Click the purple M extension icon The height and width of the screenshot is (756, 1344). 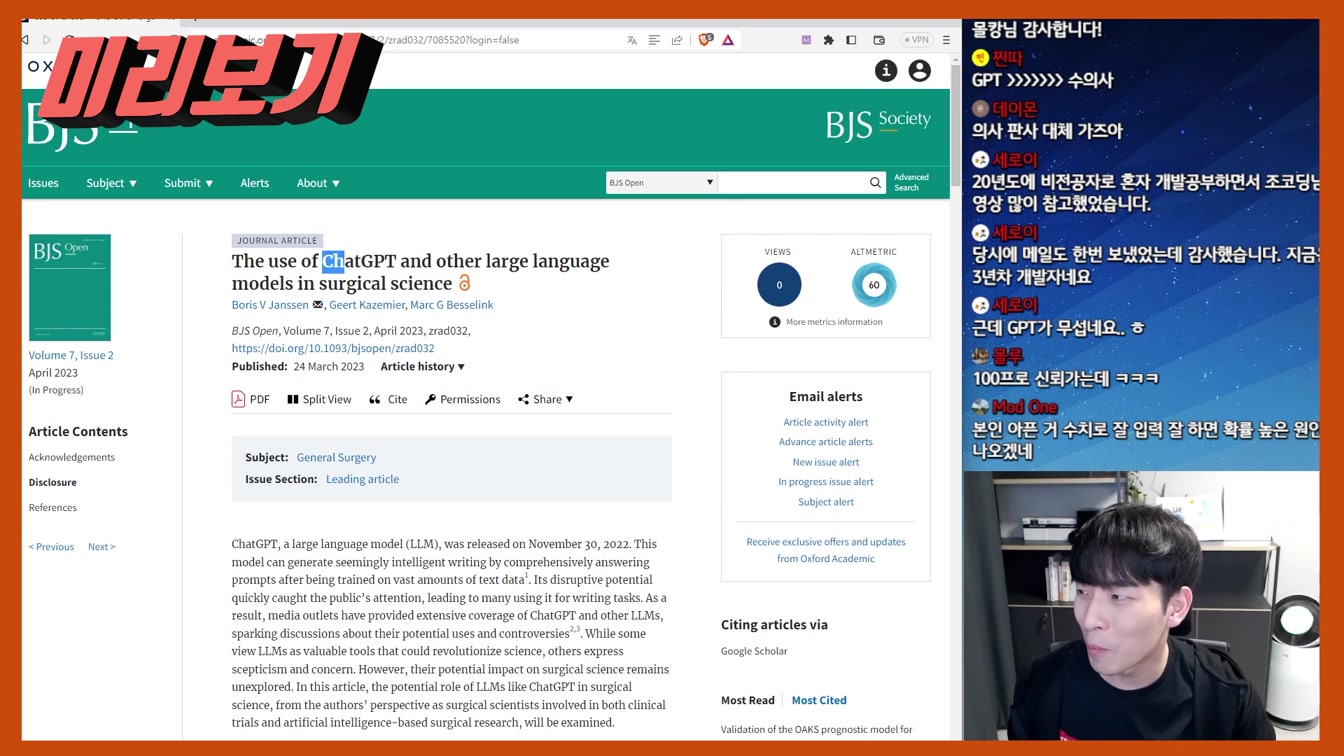point(806,40)
